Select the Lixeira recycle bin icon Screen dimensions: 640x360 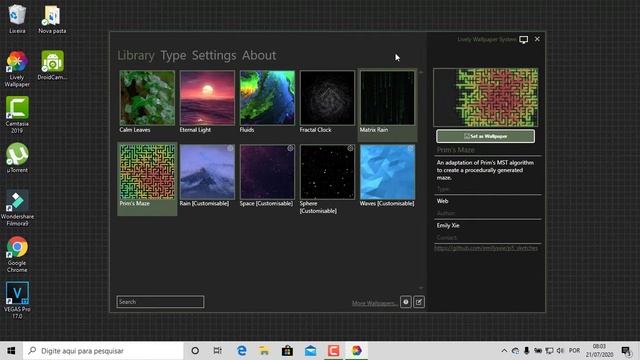(17, 19)
